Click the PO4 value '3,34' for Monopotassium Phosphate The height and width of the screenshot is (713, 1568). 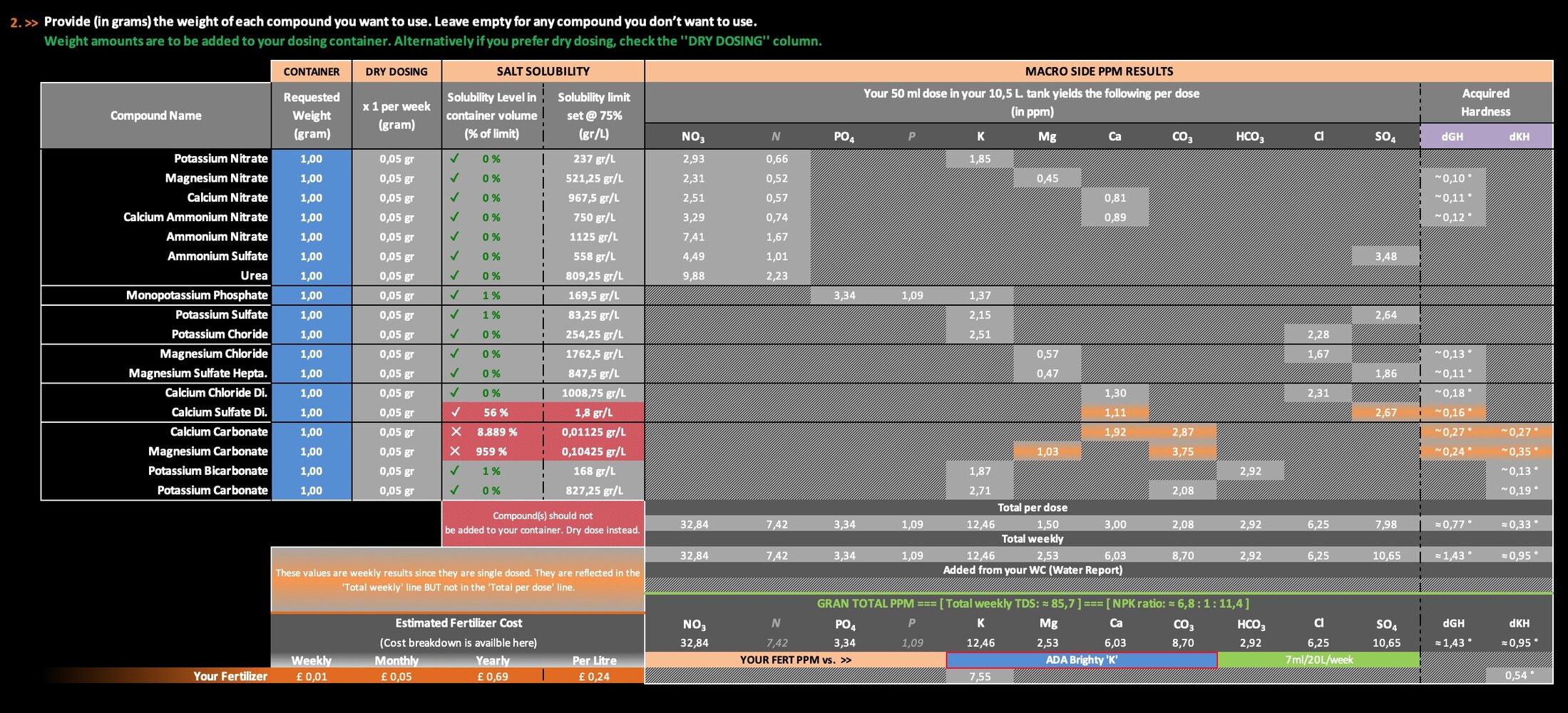pos(844,295)
